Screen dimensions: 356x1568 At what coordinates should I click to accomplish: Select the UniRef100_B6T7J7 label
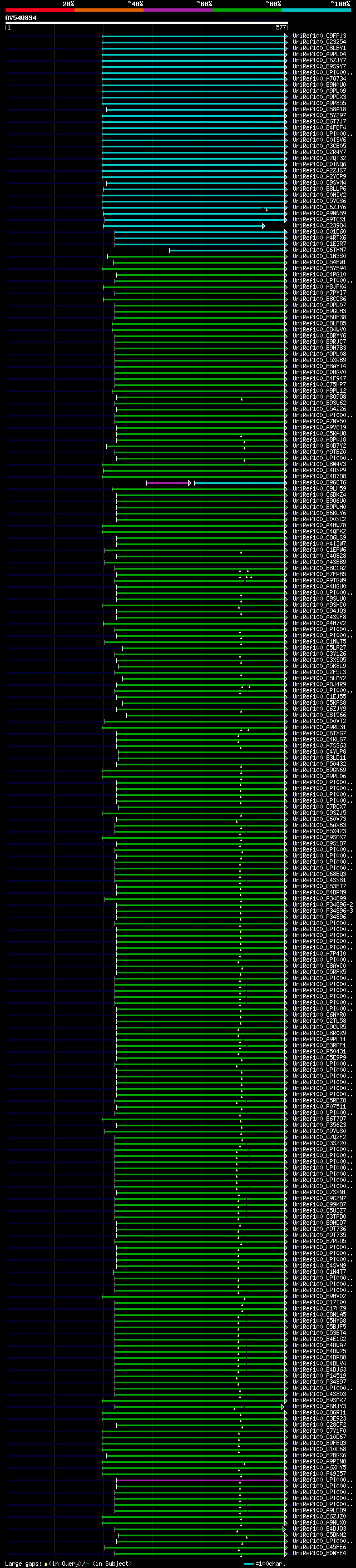319,122
